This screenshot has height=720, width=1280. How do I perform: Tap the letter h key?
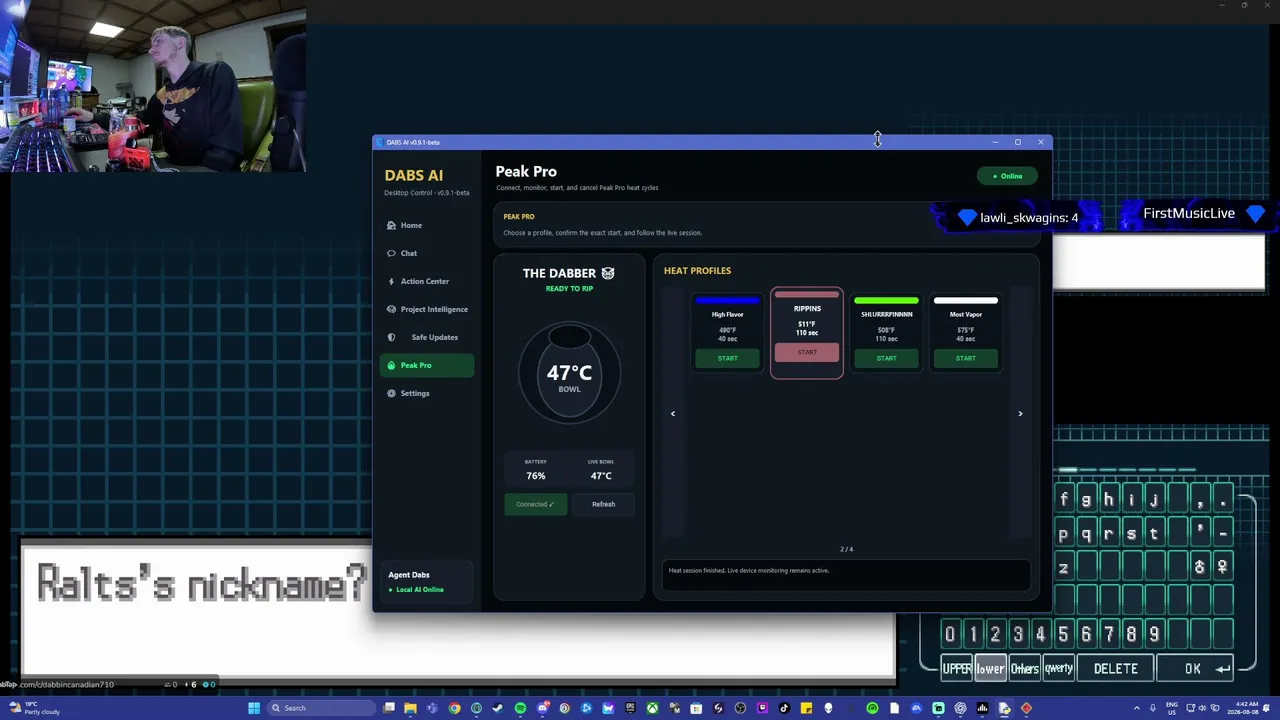click(1109, 500)
